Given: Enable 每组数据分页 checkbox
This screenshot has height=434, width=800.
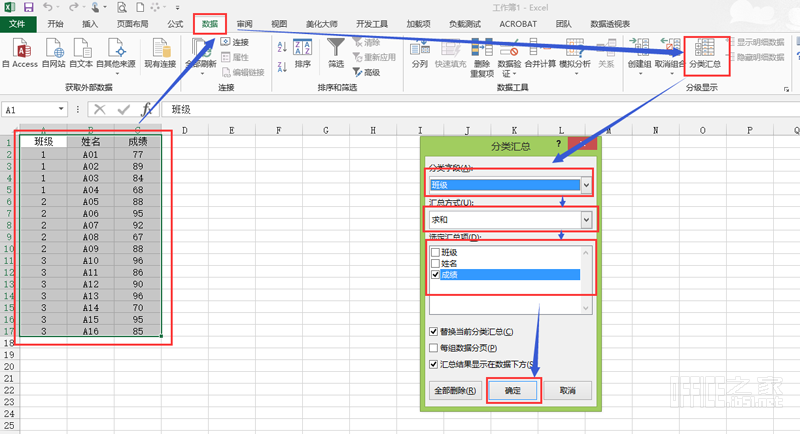Looking at the screenshot, I should (x=434, y=348).
